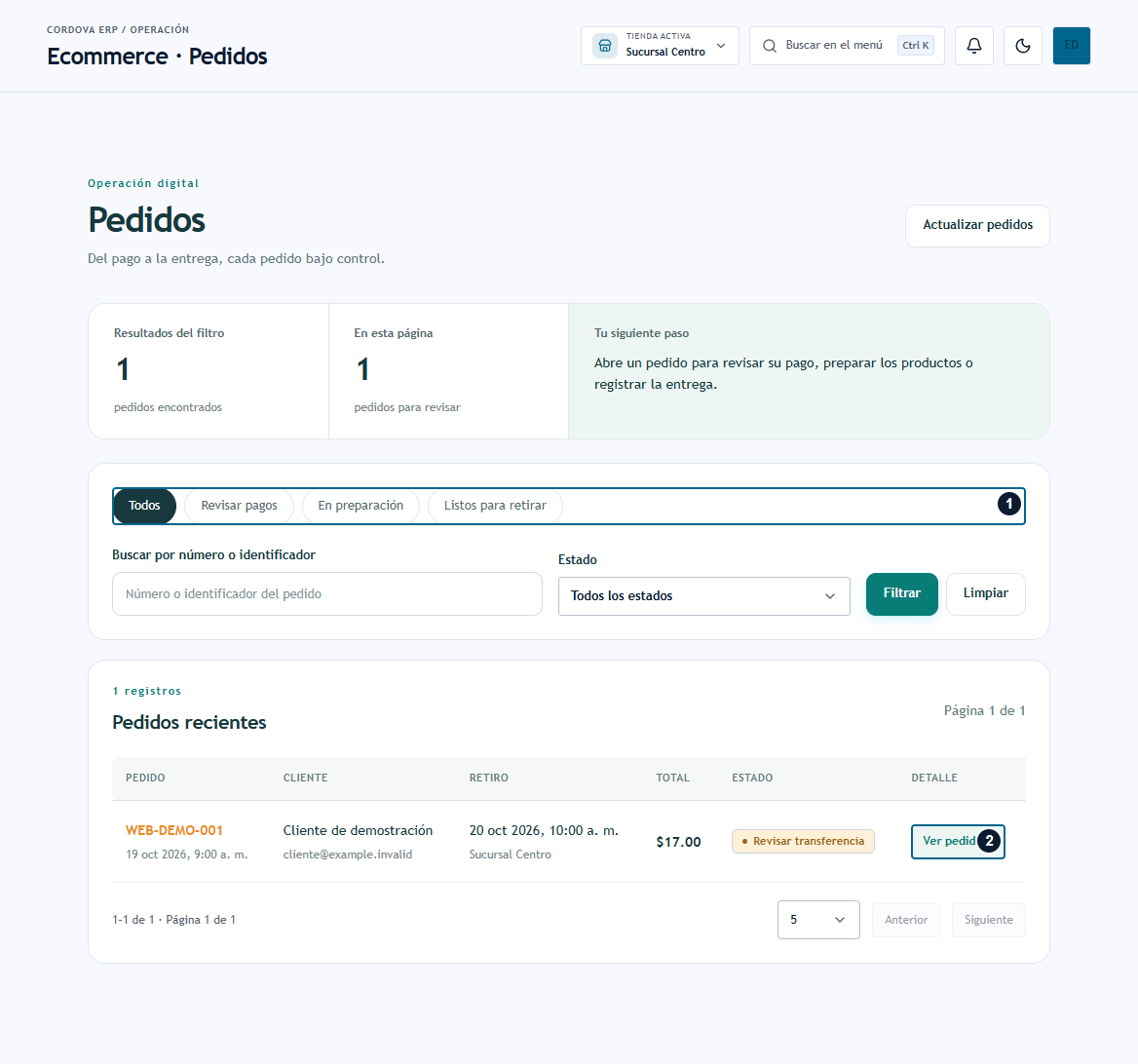
Task: Click the Siguiente pagination button
Action: tap(989, 920)
